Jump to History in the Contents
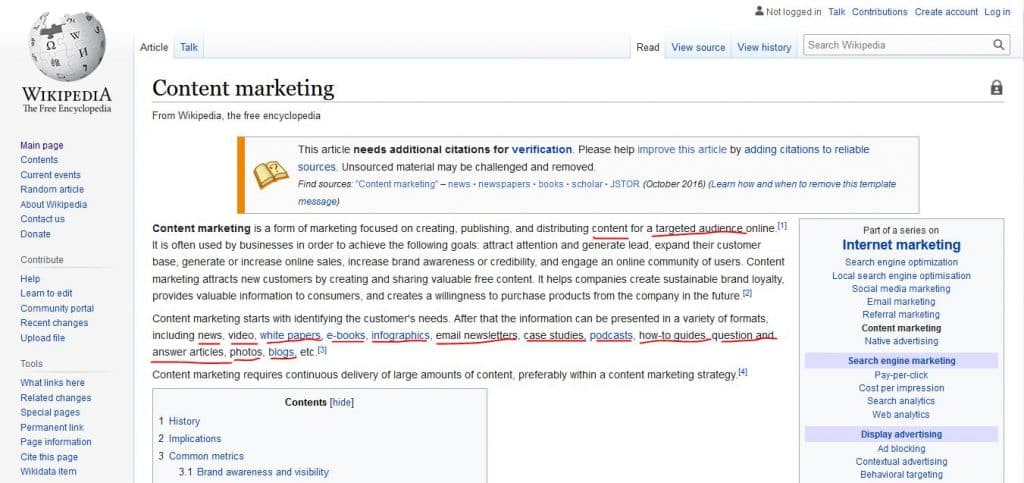1024x483 pixels. tap(184, 421)
